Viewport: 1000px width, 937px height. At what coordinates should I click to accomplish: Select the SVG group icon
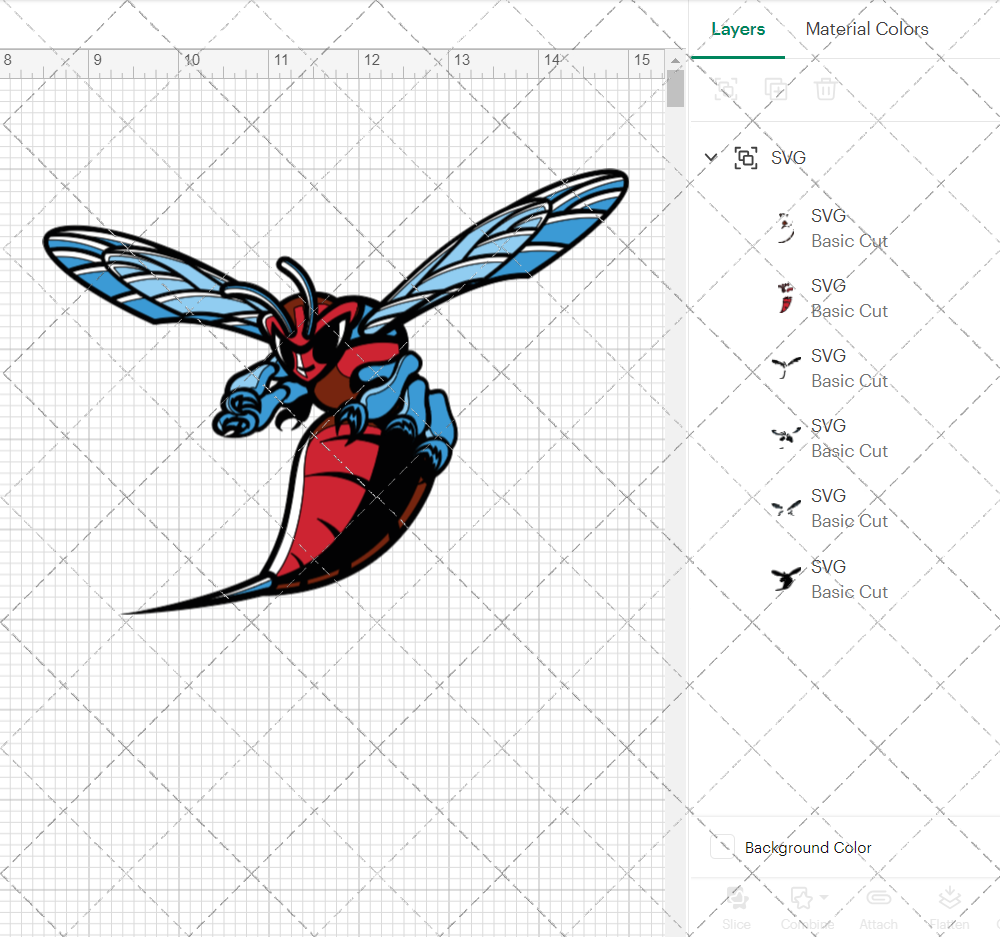point(746,158)
